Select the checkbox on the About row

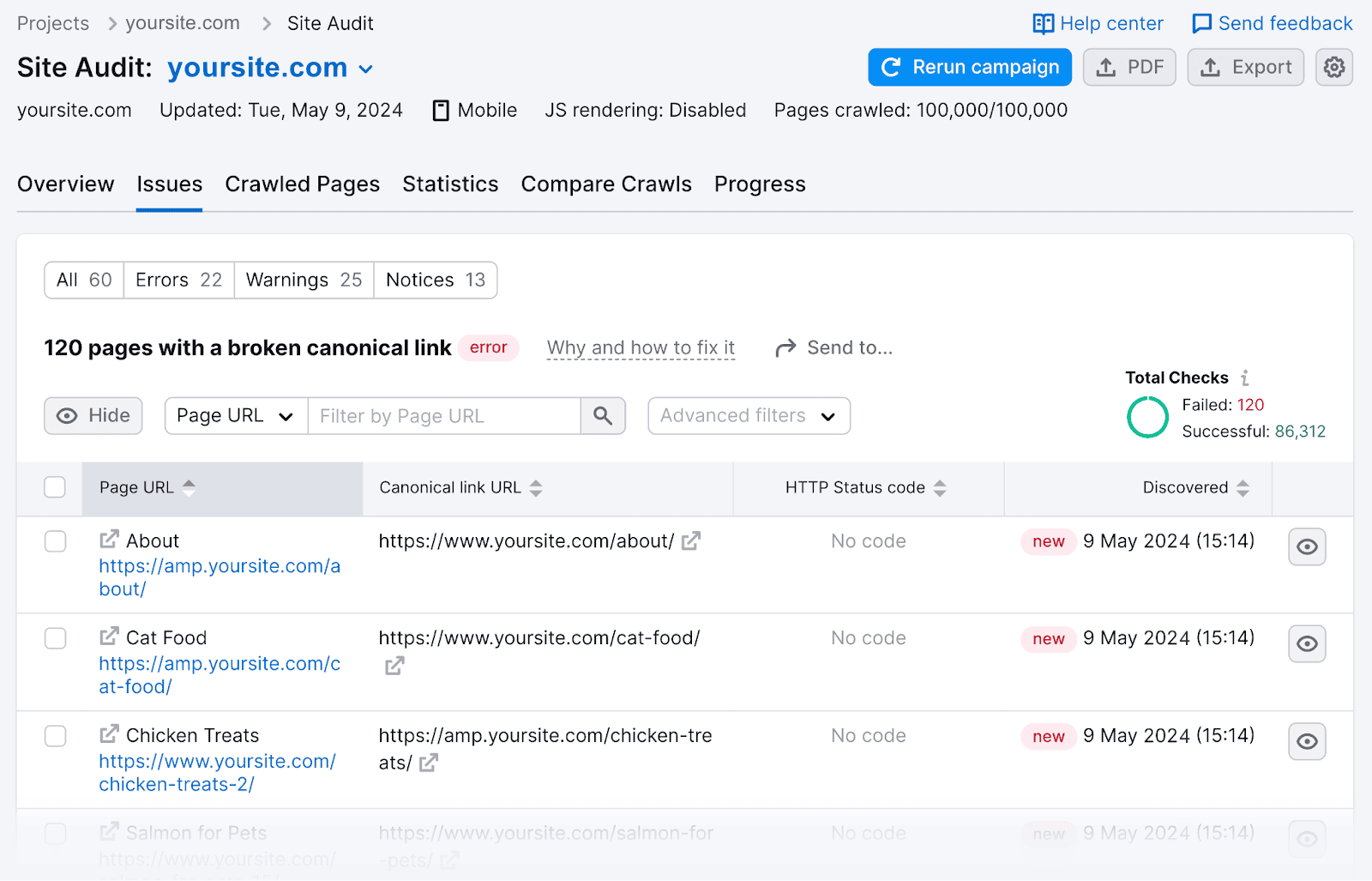(x=55, y=541)
